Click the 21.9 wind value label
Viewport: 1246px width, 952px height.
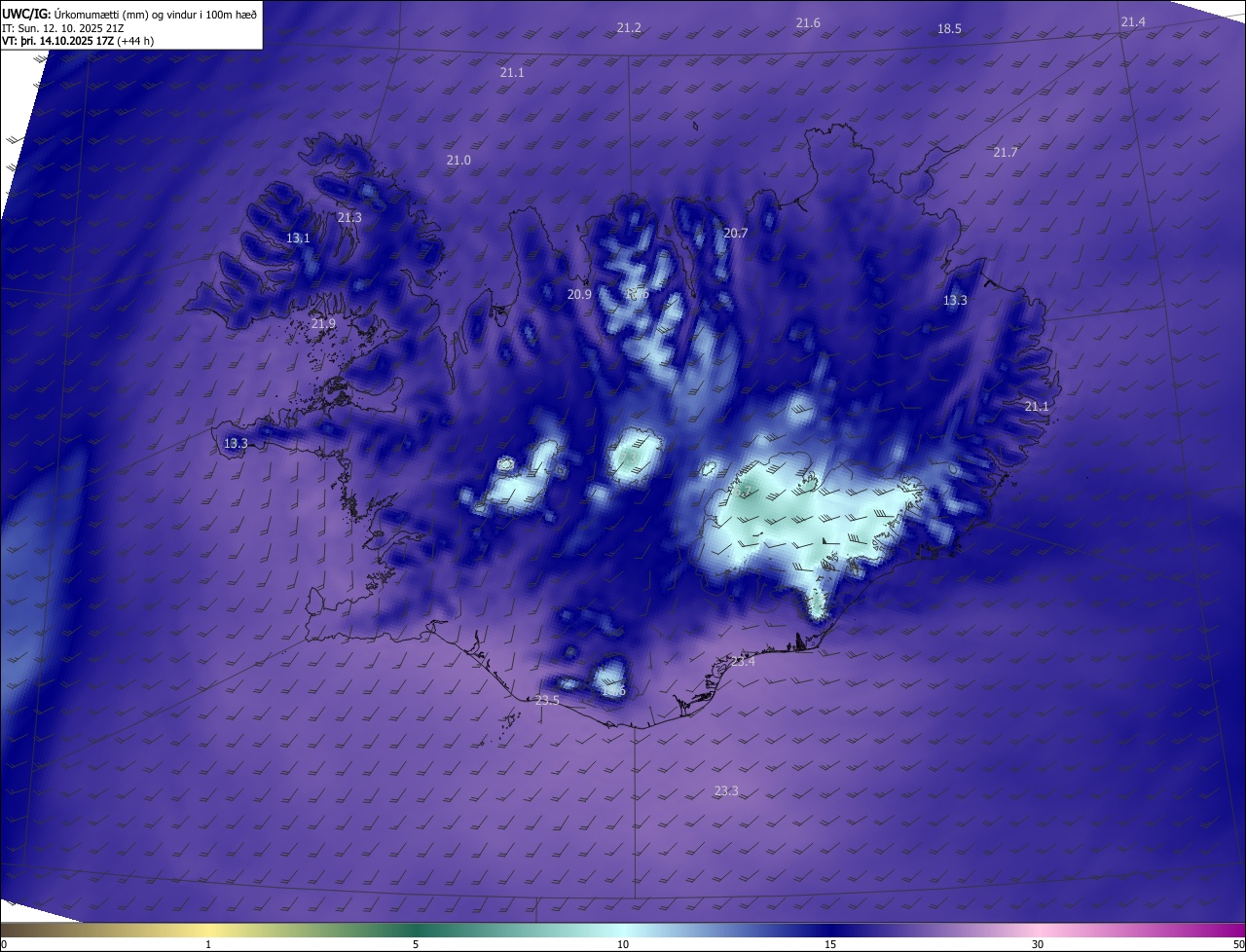(x=323, y=323)
